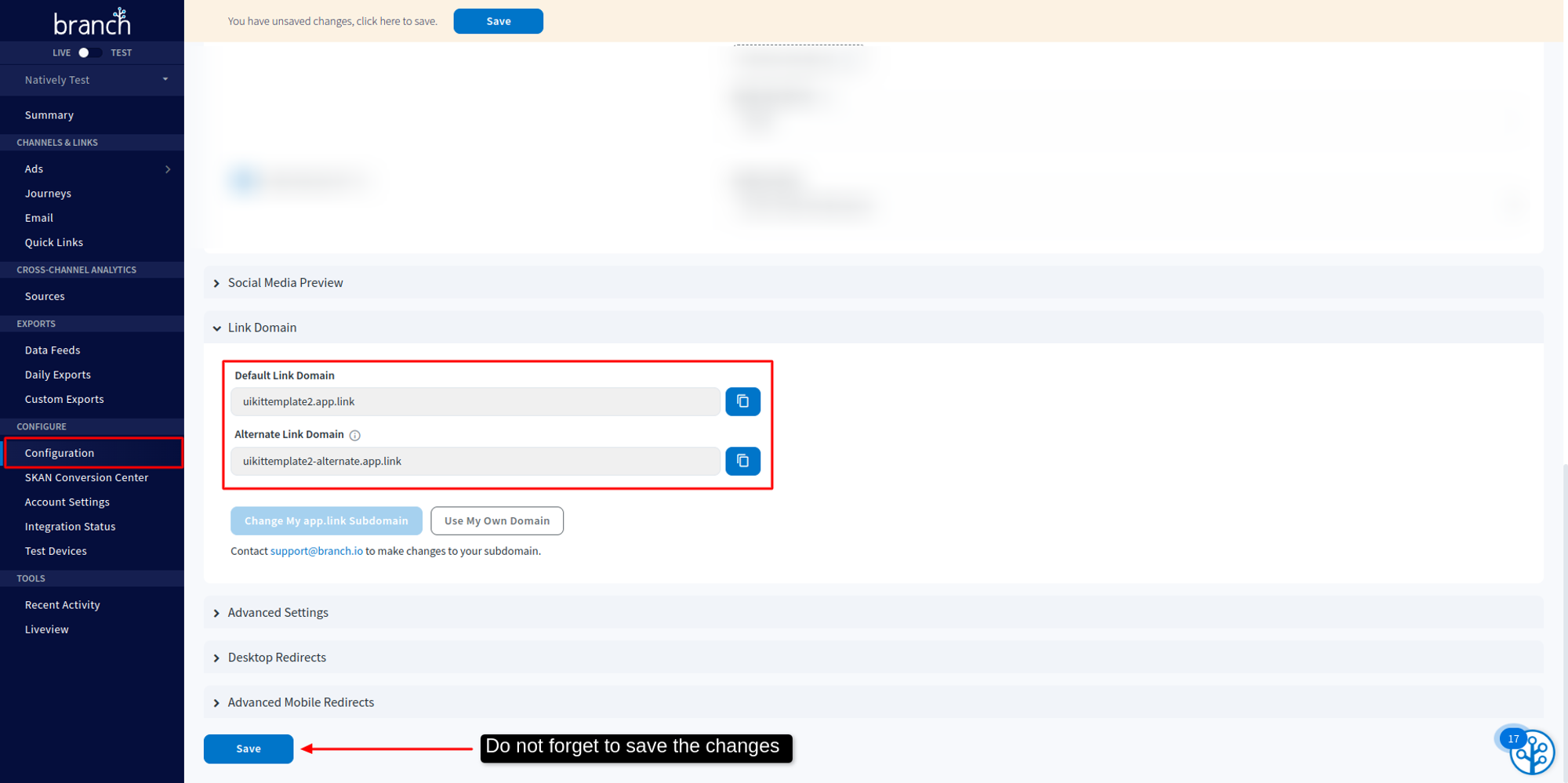Screen dimensions: 1568x783
Task: Open SKAN Conversion Center
Action: pyautogui.click(x=86, y=477)
